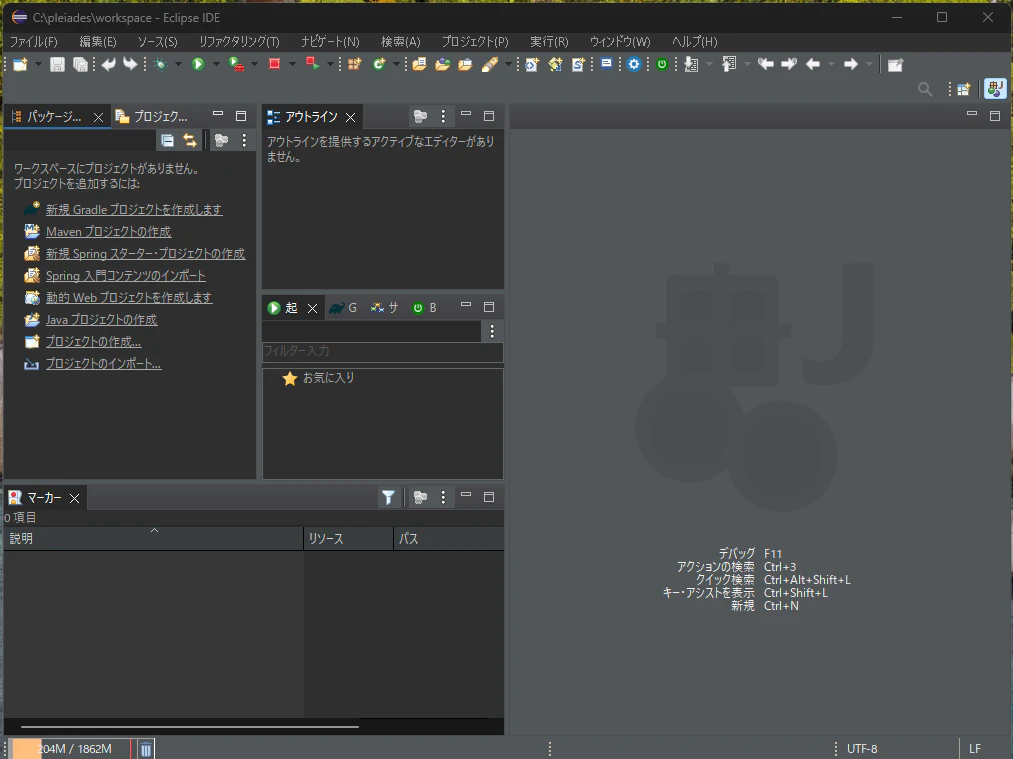Toggle Link with Editor in Package Explorer
The width and height of the screenshot is (1013, 759).
(189, 140)
